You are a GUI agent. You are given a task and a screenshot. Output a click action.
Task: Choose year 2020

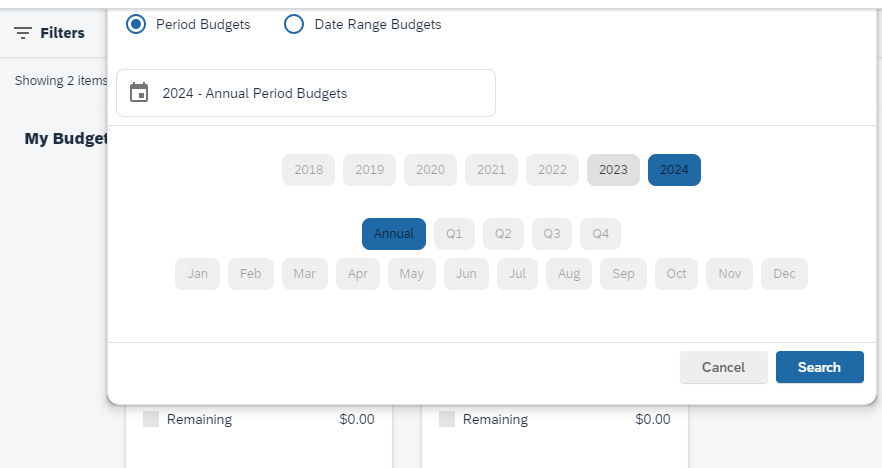[430, 170]
